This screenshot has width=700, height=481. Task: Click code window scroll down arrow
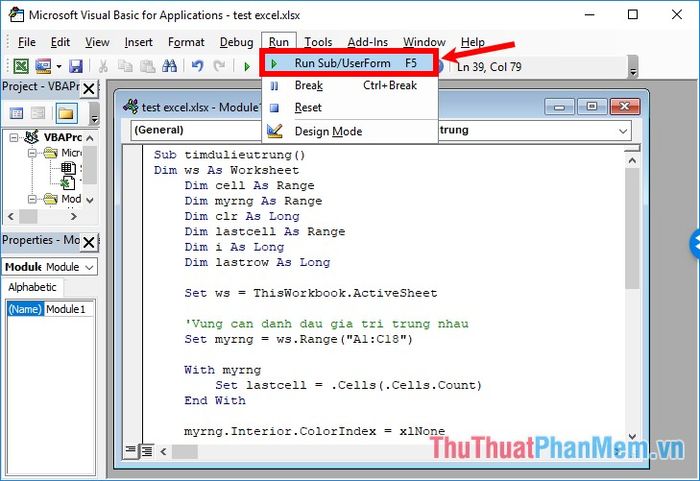pos(632,436)
